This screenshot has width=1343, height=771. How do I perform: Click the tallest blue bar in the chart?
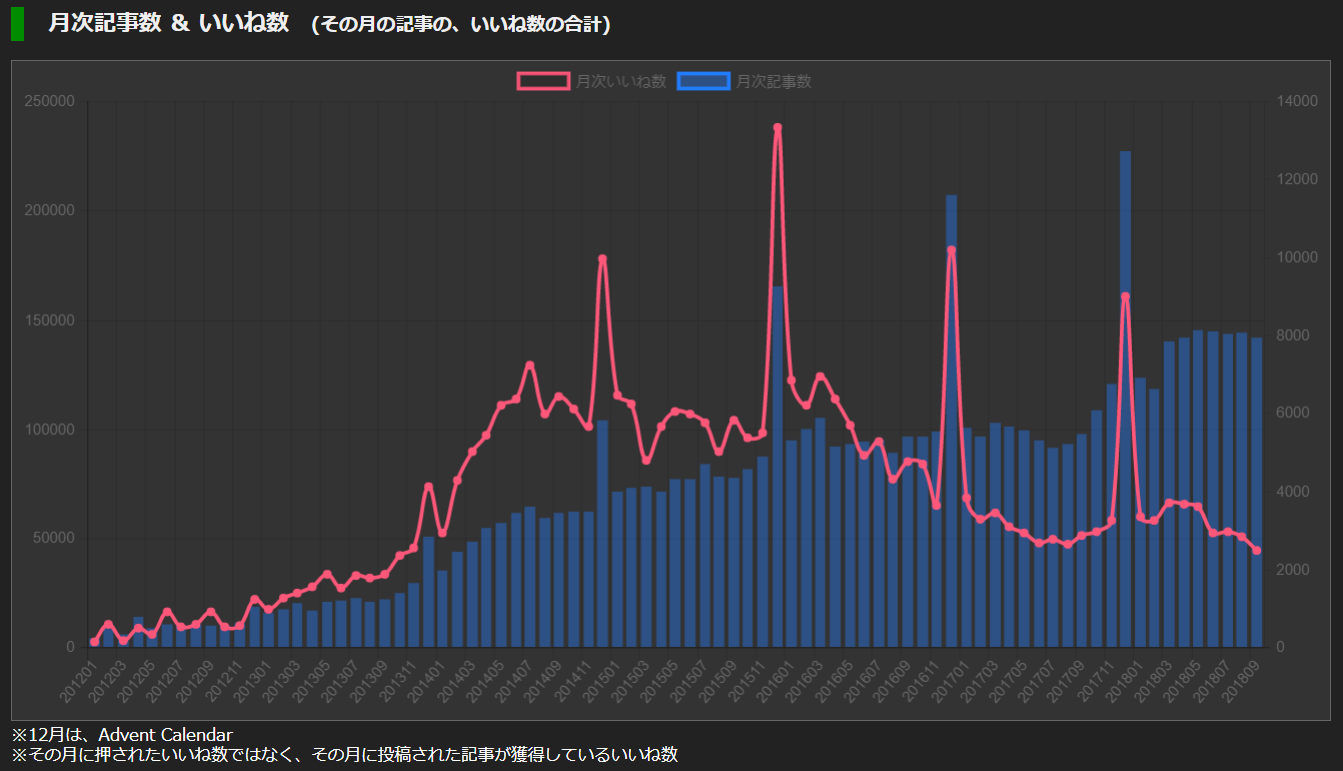point(1125,399)
